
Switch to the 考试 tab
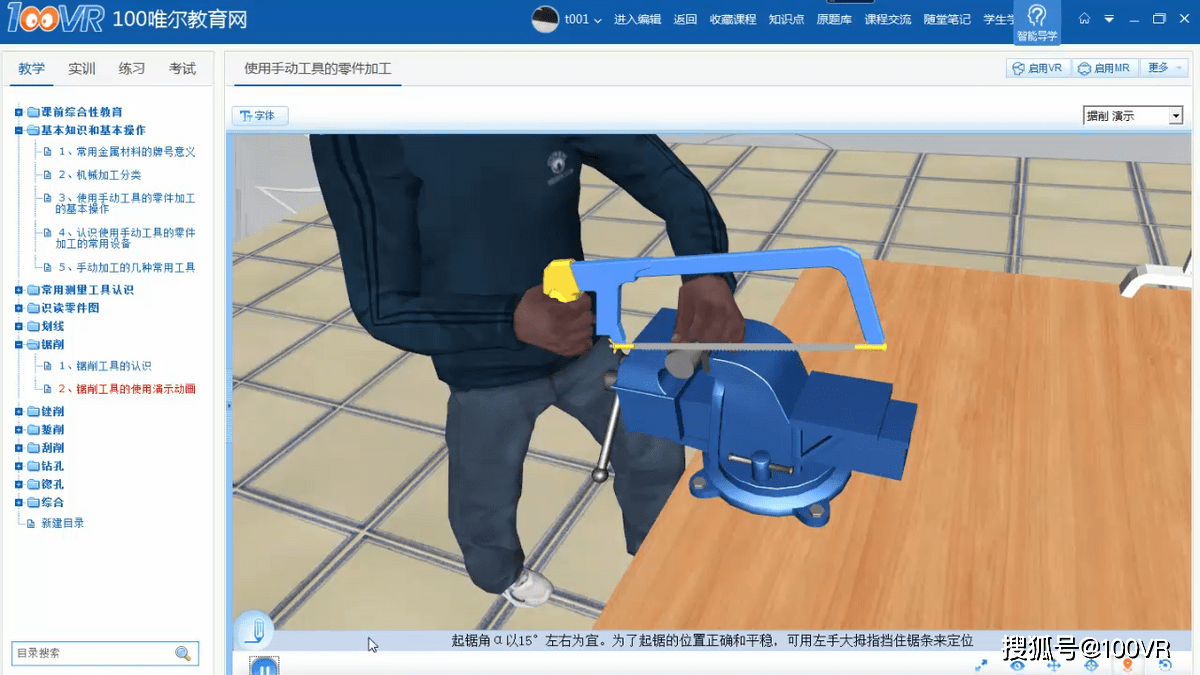[182, 69]
